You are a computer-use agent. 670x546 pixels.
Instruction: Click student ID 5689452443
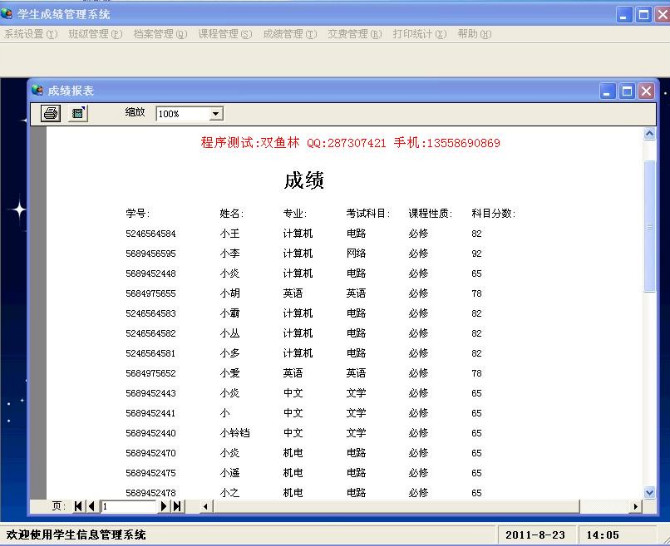(x=150, y=393)
